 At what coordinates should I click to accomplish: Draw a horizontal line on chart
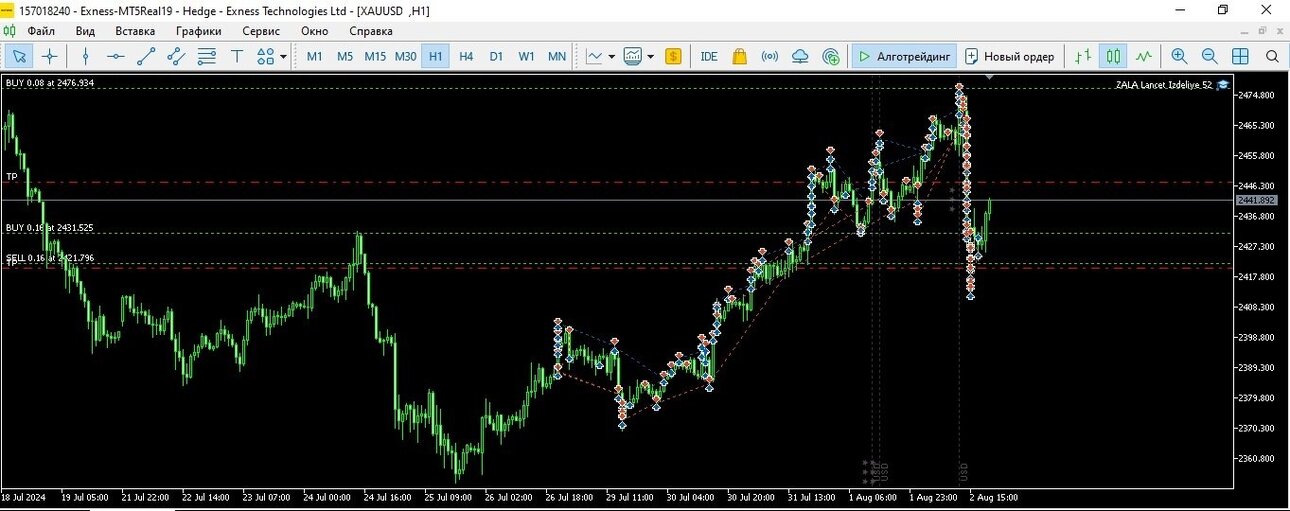coord(115,56)
